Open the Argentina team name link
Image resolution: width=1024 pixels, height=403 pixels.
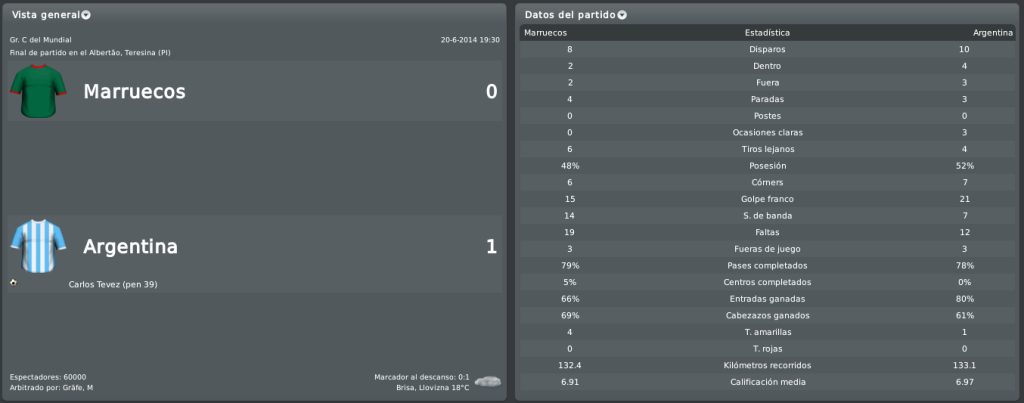(x=131, y=247)
